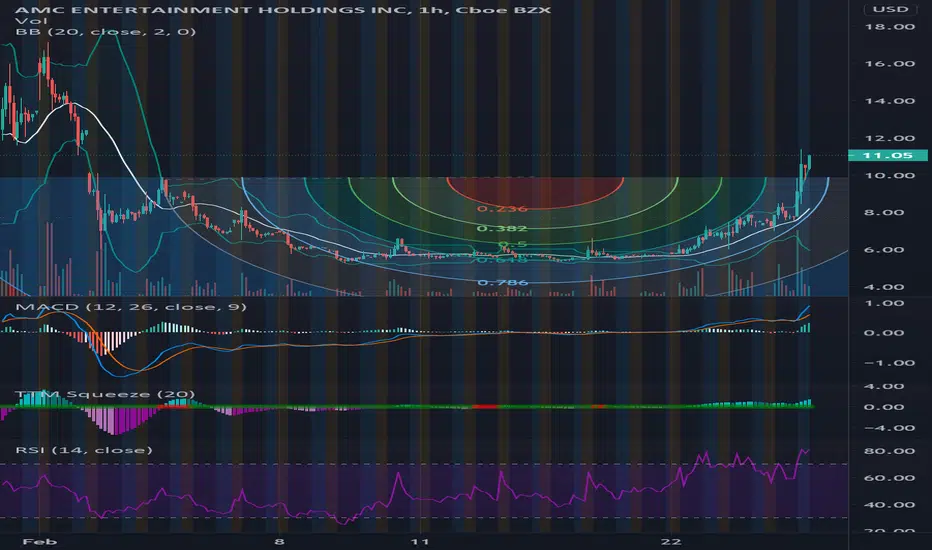Click the 0.5 Fibonacci arc label

point(512,244)
